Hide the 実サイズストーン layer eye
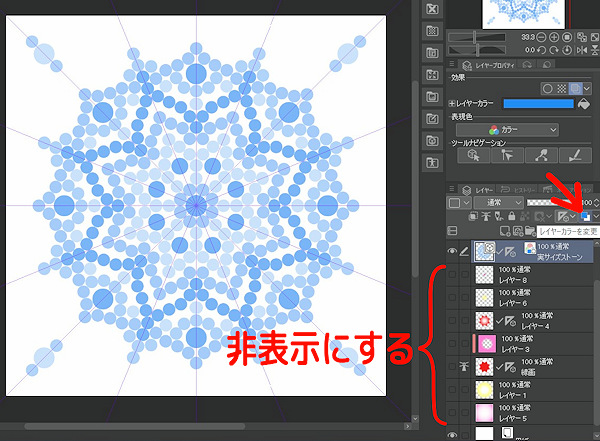Image resolution: width=600 pixels, height=441 pixels. 452,252
